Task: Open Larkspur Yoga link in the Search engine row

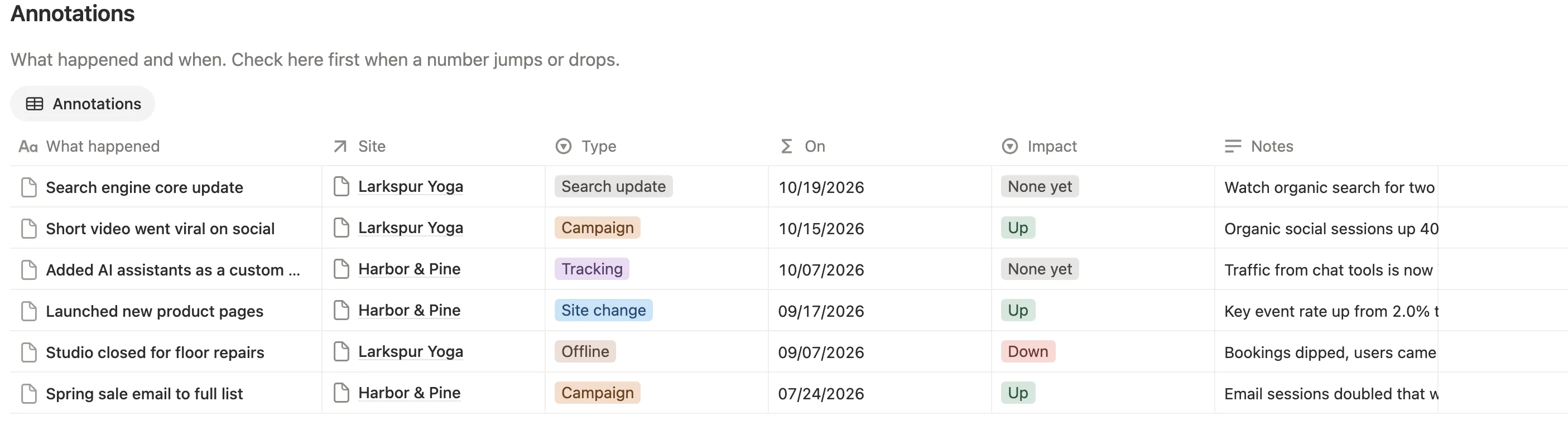Action: coord(410,187)
